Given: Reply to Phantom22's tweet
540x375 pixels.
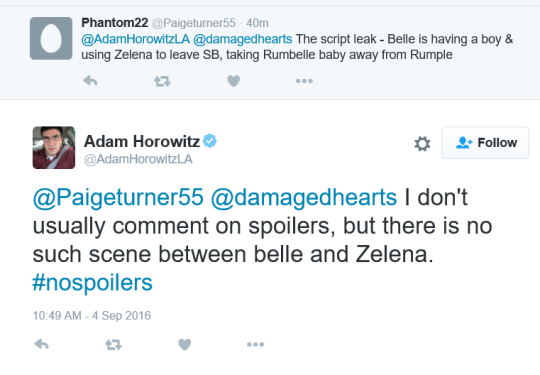Looking at the screenshot, I should [90, 81].
